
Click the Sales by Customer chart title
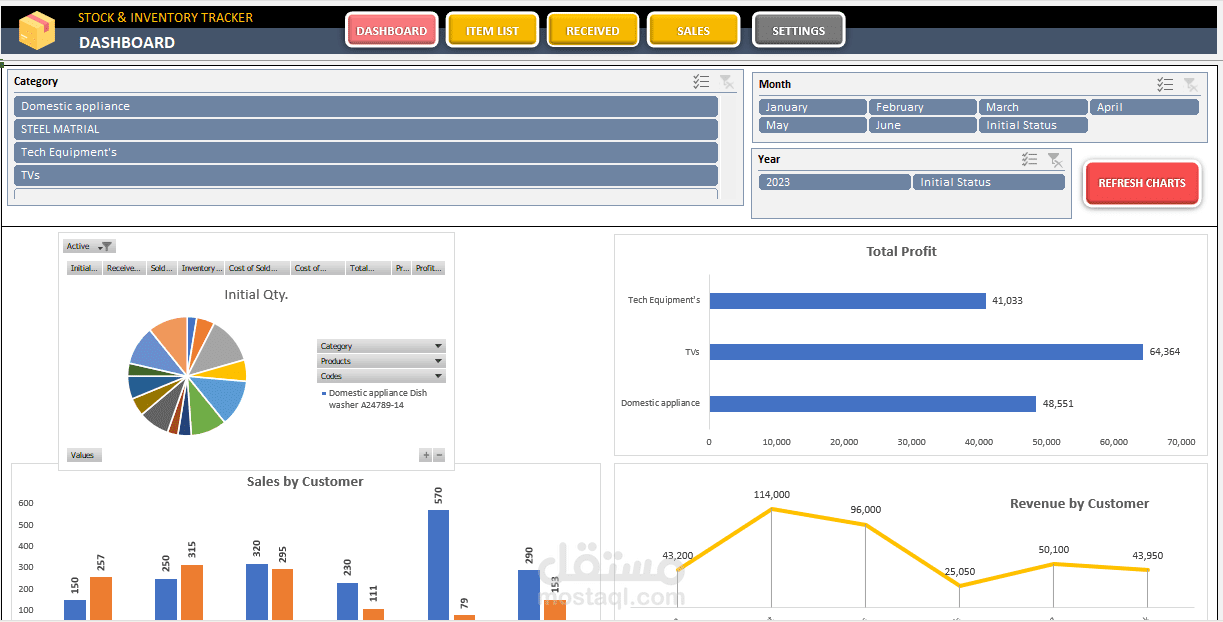(x=305, y=482)
